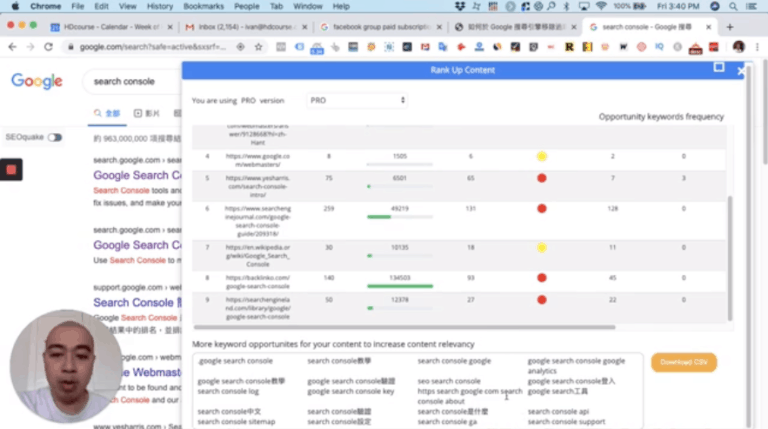Screen dimensions: 768x429
Task: Click the presenter webcam thumbnail
Action: (66, 366)
